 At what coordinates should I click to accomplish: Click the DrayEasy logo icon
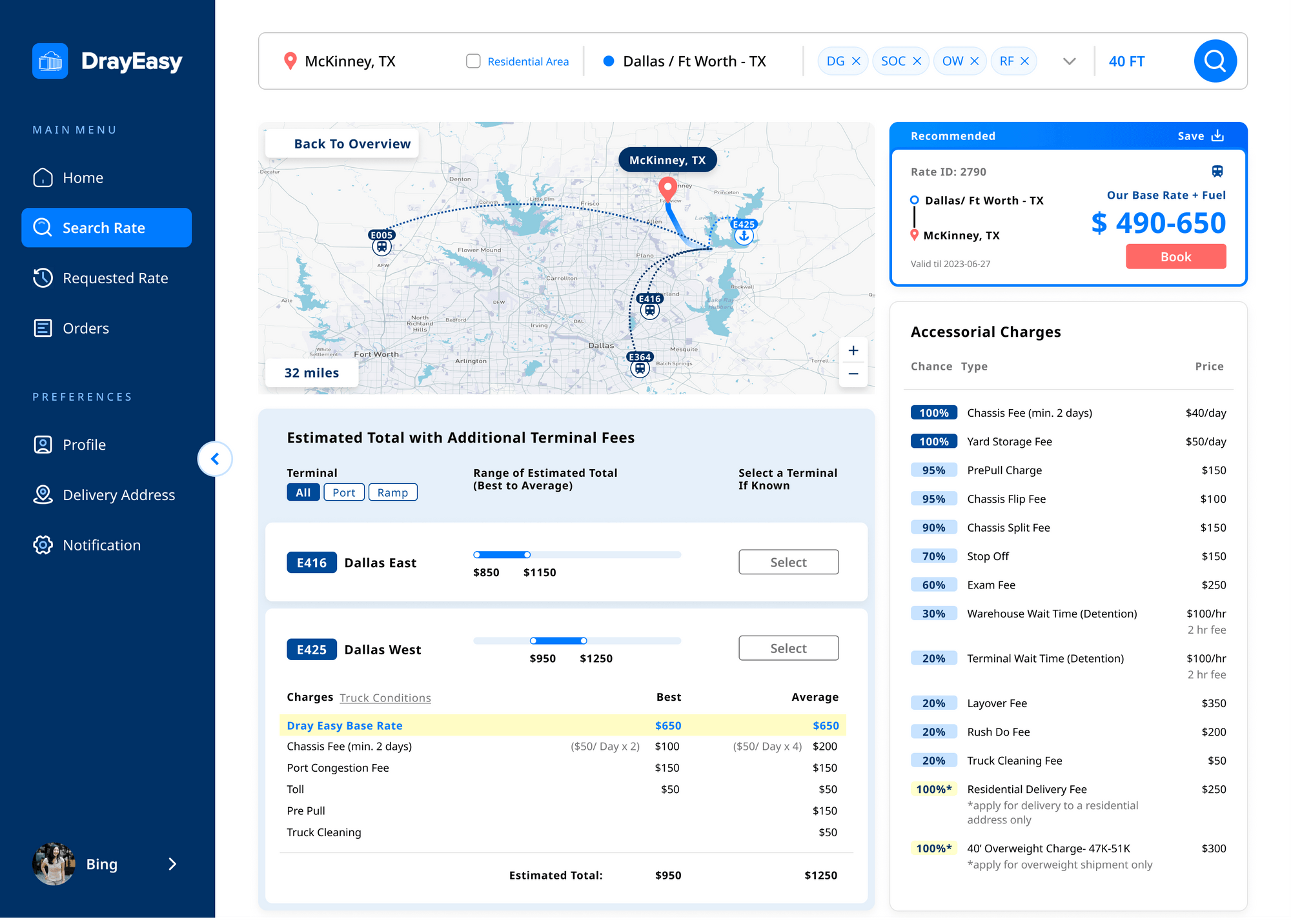[x=50, y=61]
